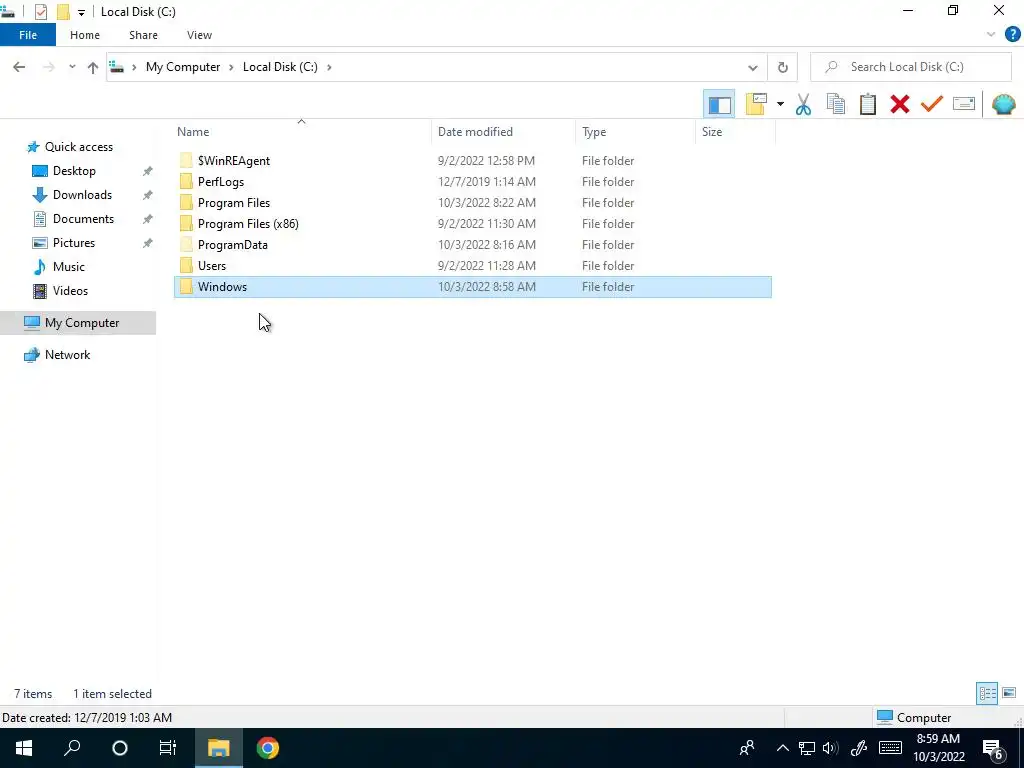Click the orange checkmark Properties icon
Viewport: 1024px width, 768px height.
931,104
